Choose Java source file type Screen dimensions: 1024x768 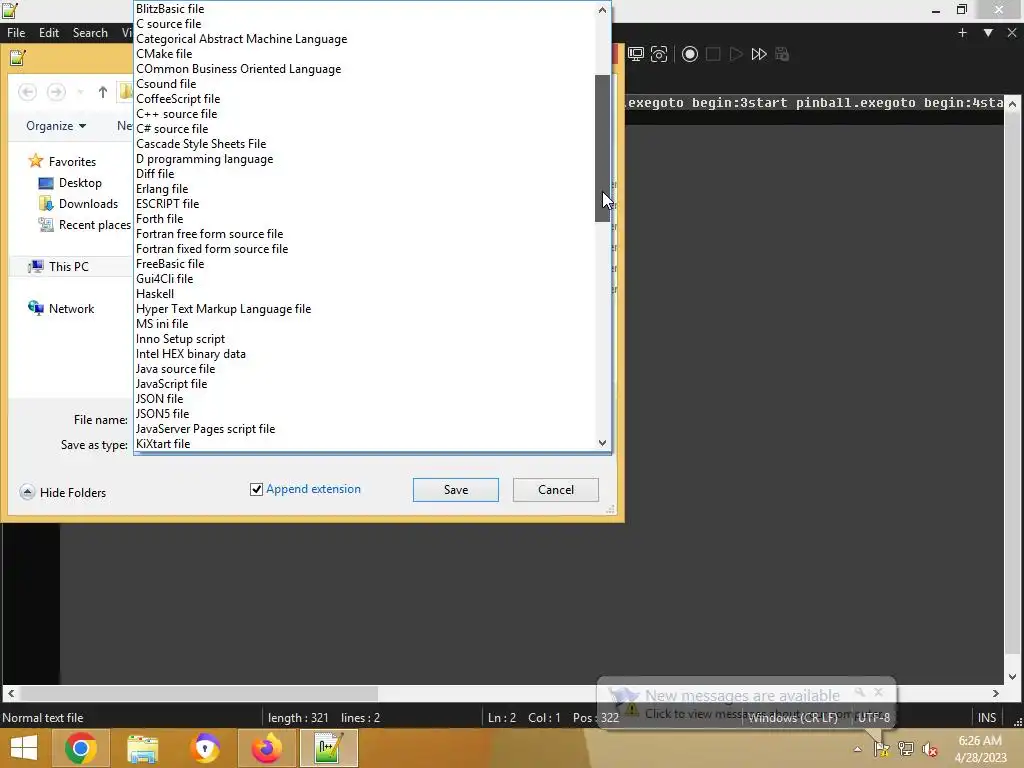[364, 369]
